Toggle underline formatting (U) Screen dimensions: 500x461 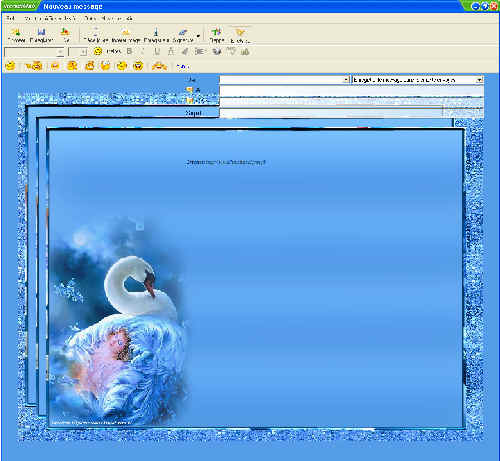(157, 51)
